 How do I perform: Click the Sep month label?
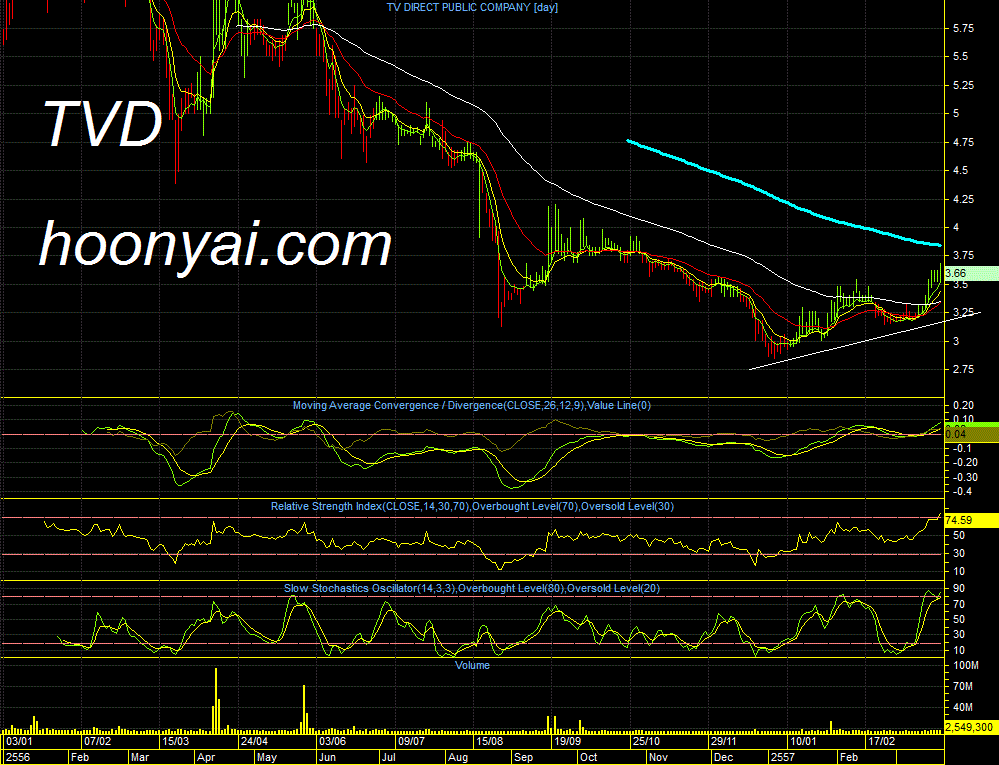click(x=523, y=757)
